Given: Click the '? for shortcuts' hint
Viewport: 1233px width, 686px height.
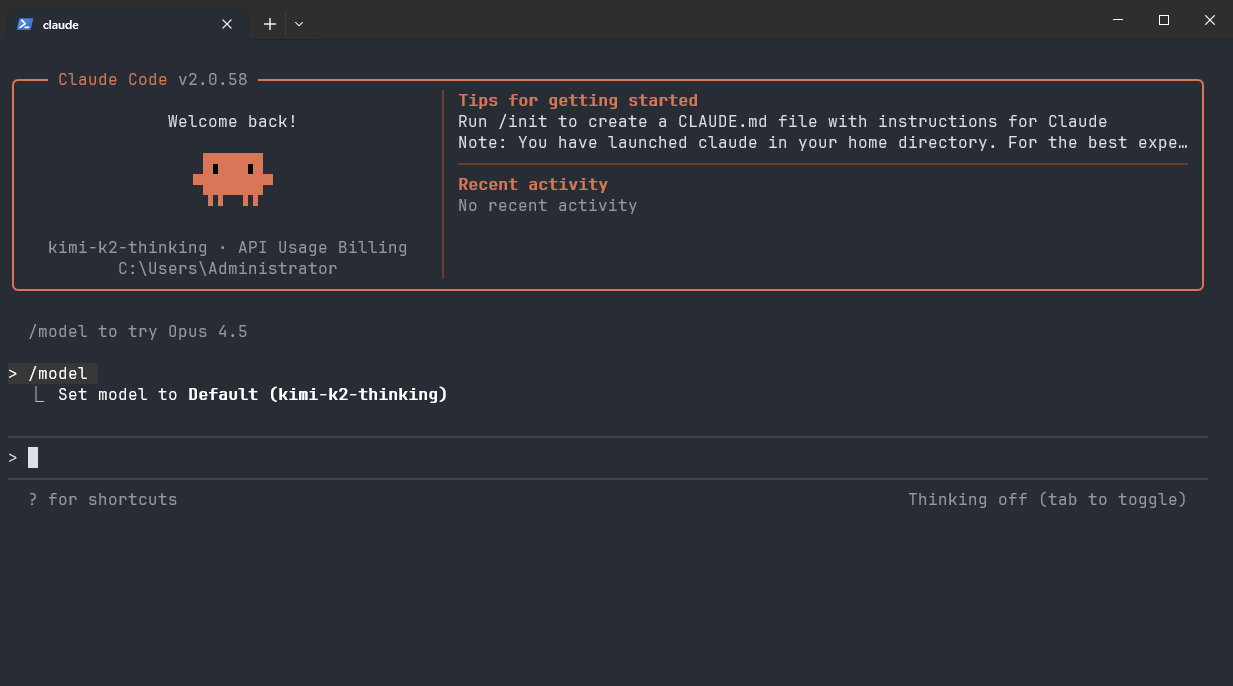Looking at the screenshot, I should coord(103,499).
